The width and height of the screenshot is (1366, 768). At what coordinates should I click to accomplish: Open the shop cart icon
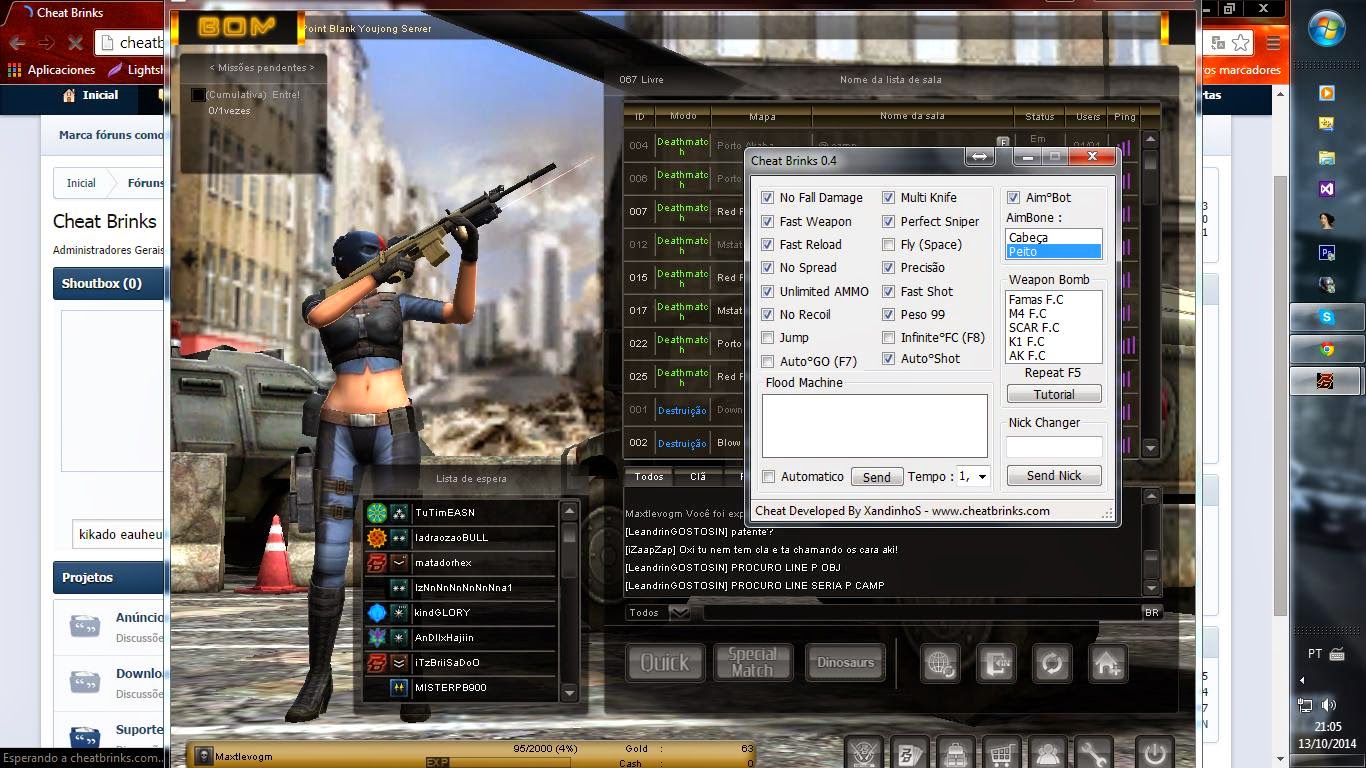coord(1002,752)
